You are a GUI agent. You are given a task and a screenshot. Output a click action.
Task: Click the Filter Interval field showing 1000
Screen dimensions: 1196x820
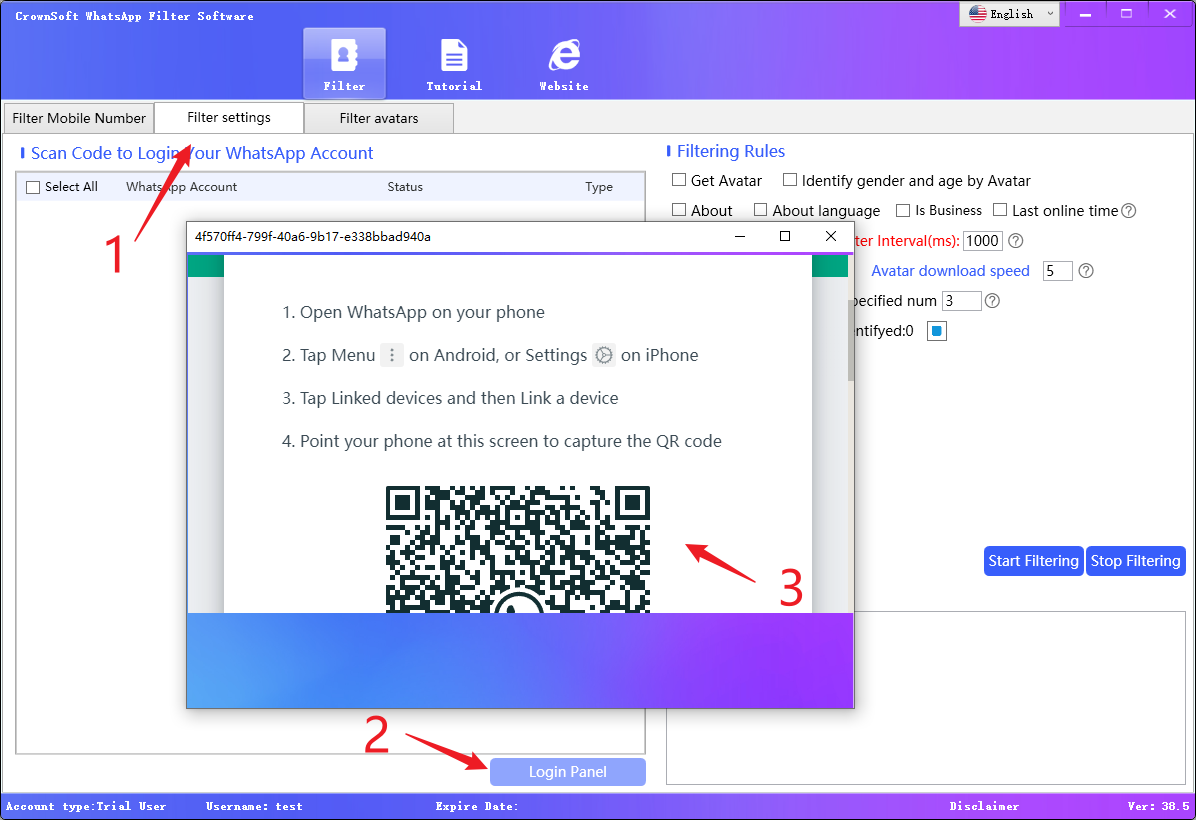coord(982,241)
